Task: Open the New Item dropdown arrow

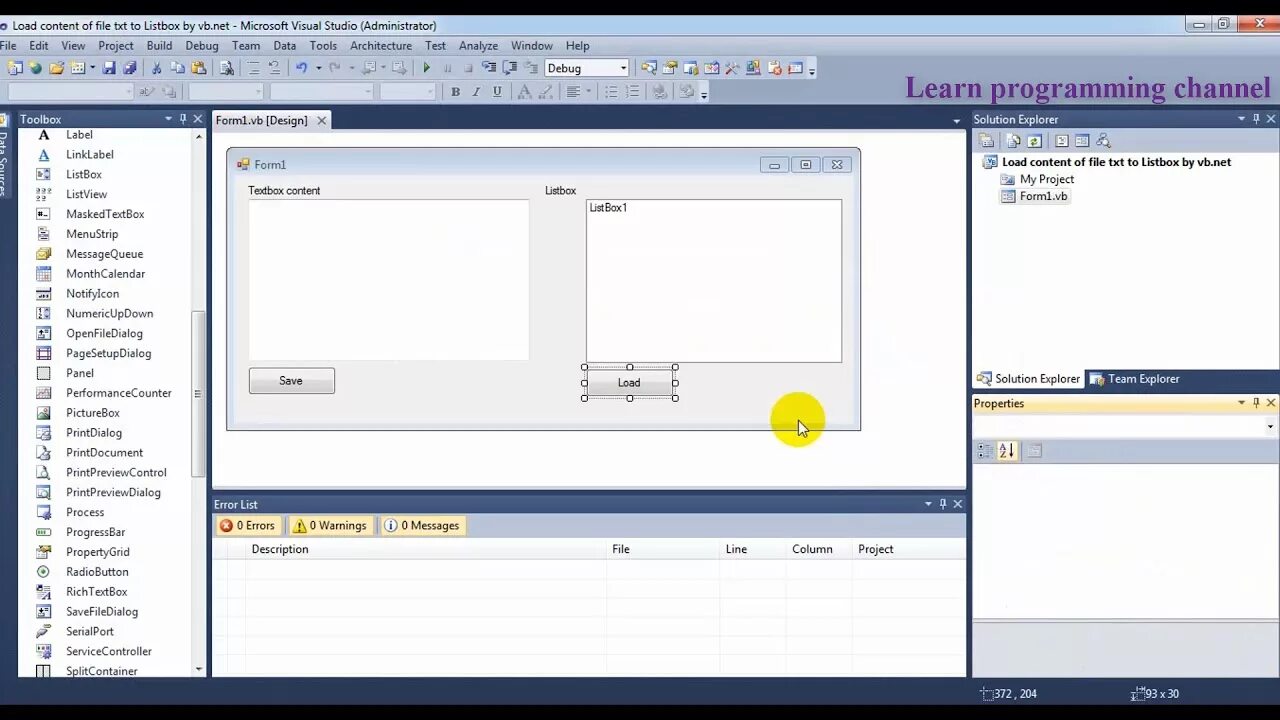Action: point(91,68)
